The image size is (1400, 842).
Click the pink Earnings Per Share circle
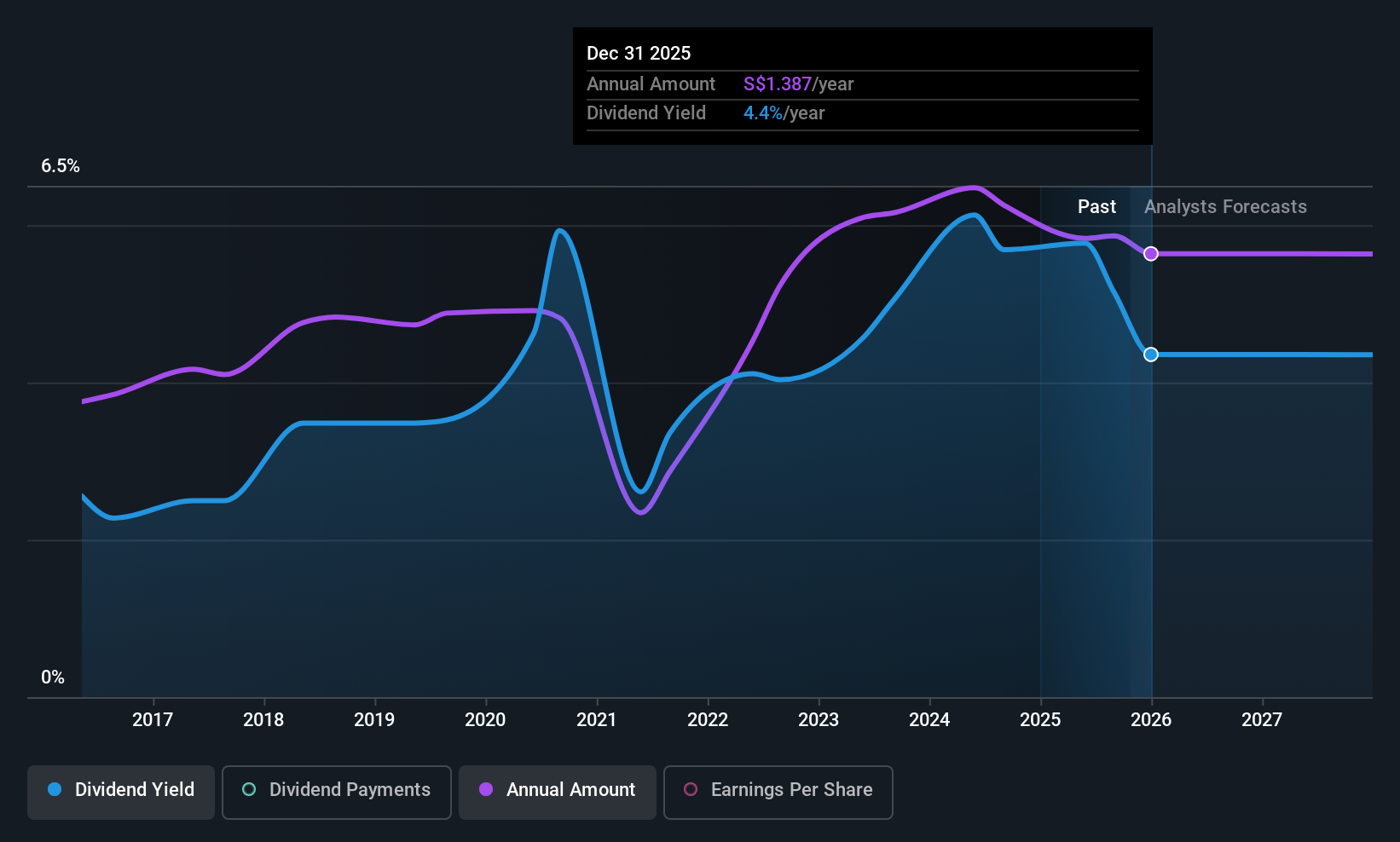(x=691, y=789)
